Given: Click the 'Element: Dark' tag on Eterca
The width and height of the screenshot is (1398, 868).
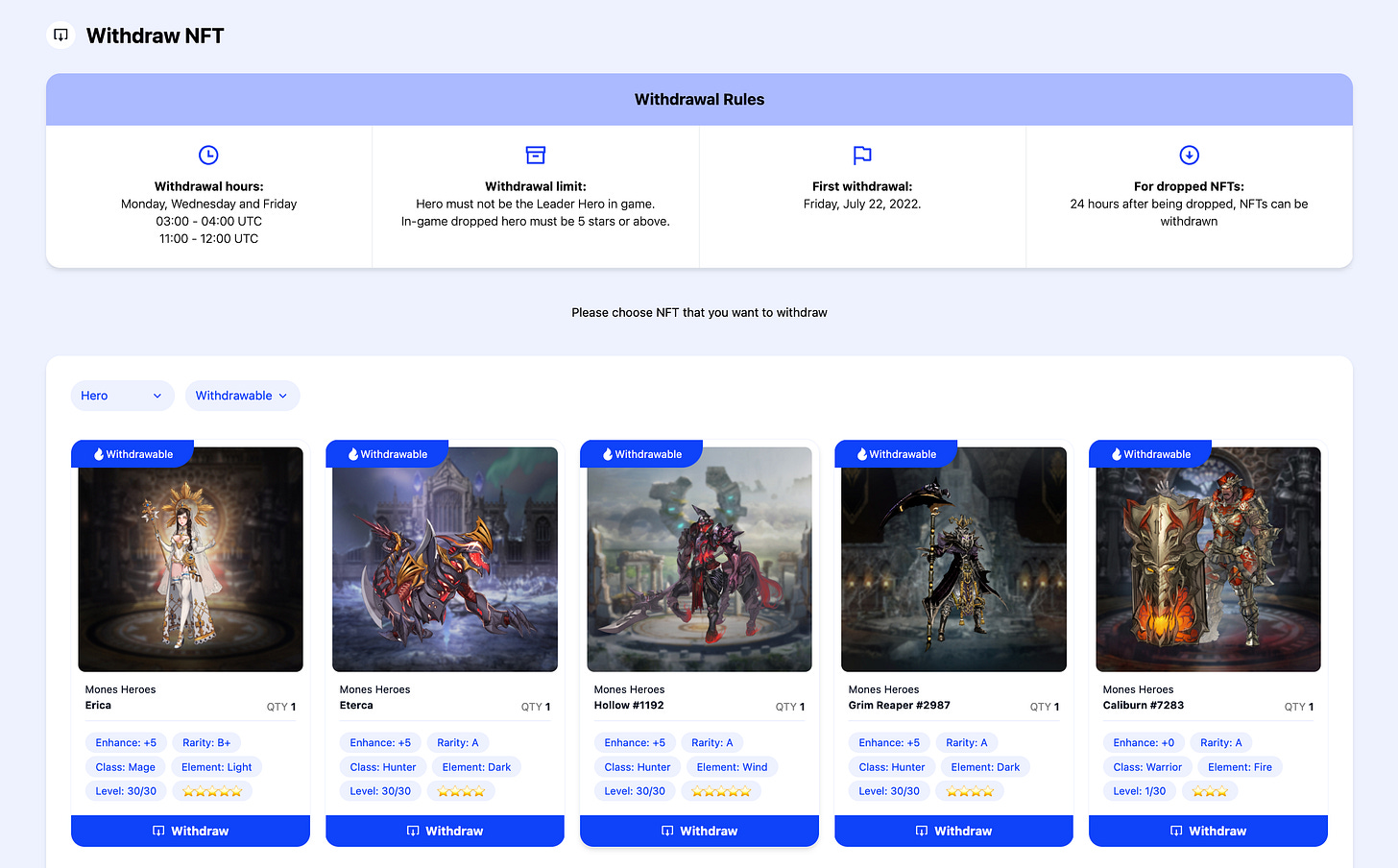Looking at the screenshot, I should click(x=476, y=767).
